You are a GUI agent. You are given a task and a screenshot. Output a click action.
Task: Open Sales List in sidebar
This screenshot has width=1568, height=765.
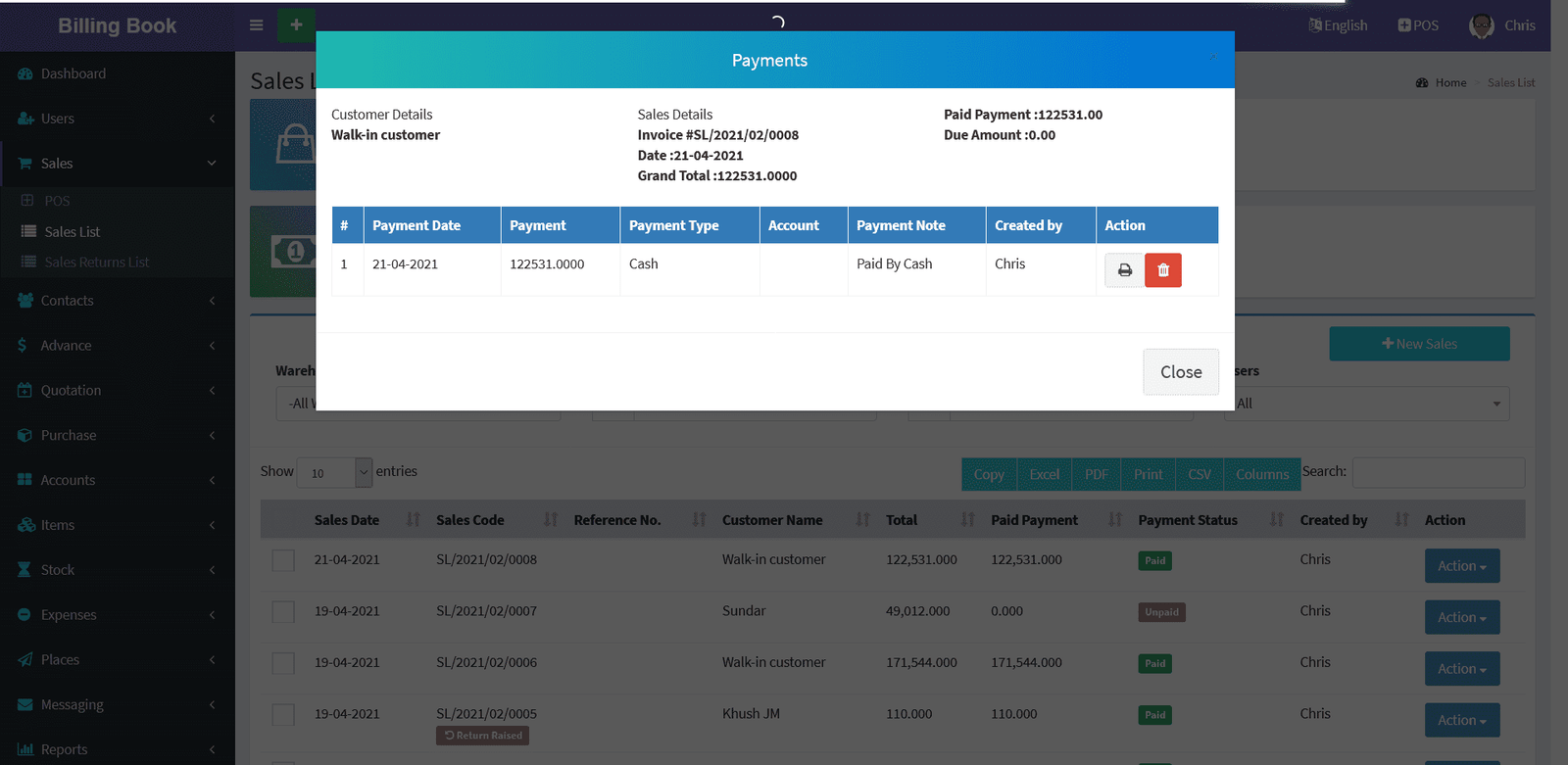tap(72, 232)
